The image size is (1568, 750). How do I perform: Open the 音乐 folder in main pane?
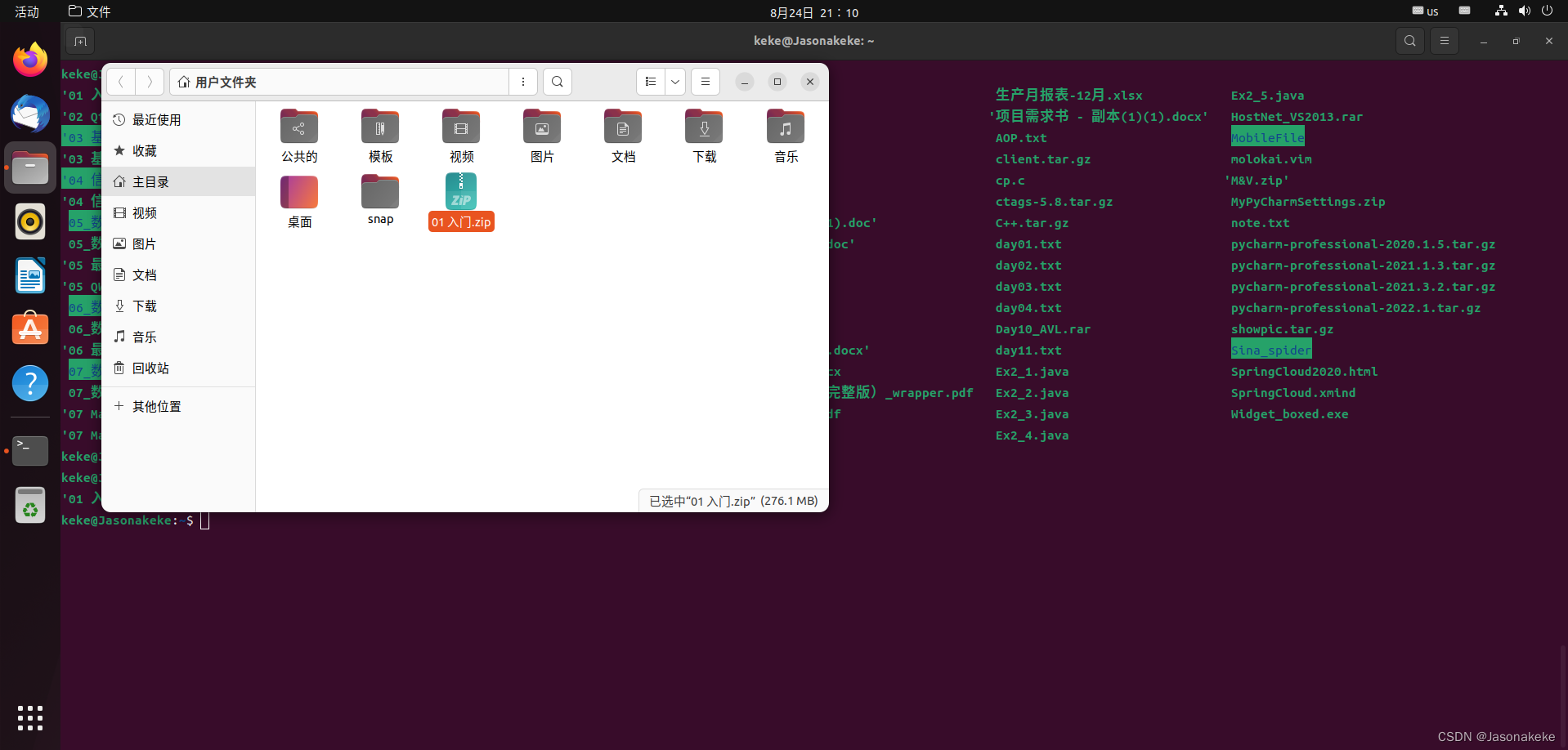(x=785, y=136)
